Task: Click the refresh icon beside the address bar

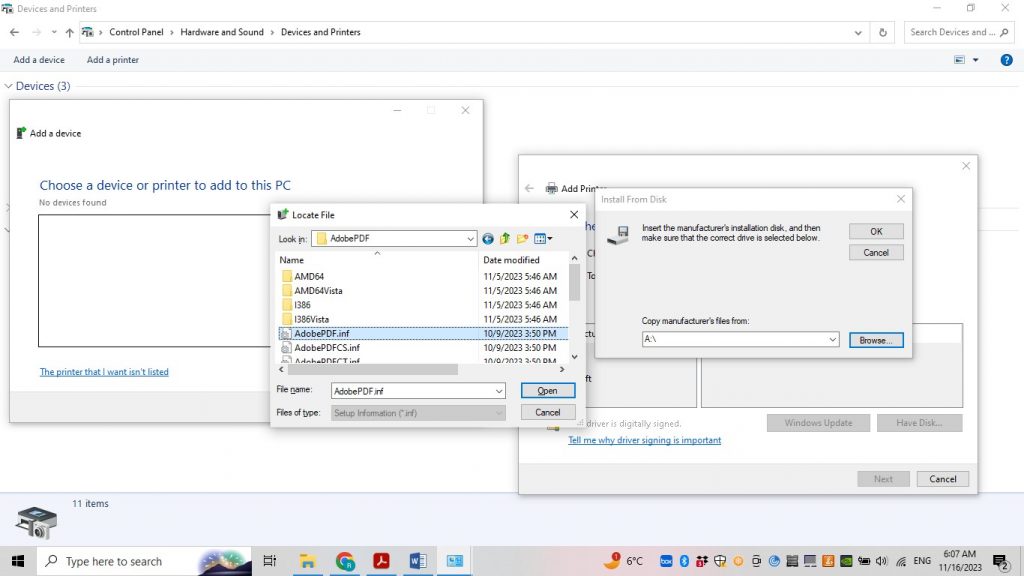Action: pos(881,32)
